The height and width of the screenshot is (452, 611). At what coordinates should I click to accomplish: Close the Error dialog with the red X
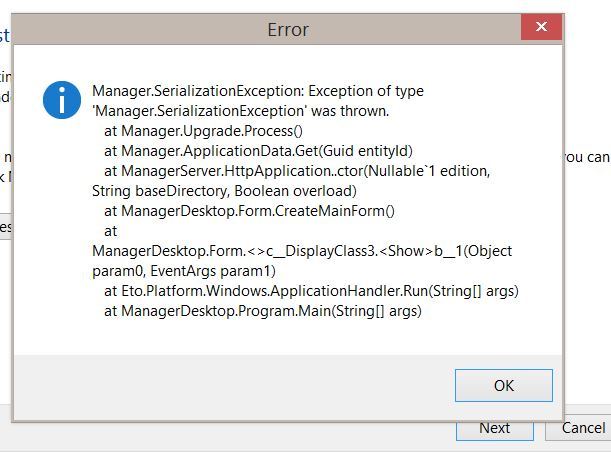point(541,27)
